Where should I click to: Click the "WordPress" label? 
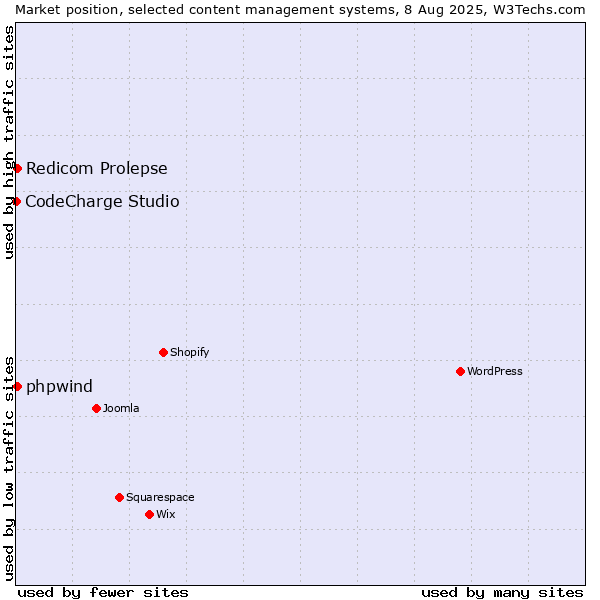[495, 371]
